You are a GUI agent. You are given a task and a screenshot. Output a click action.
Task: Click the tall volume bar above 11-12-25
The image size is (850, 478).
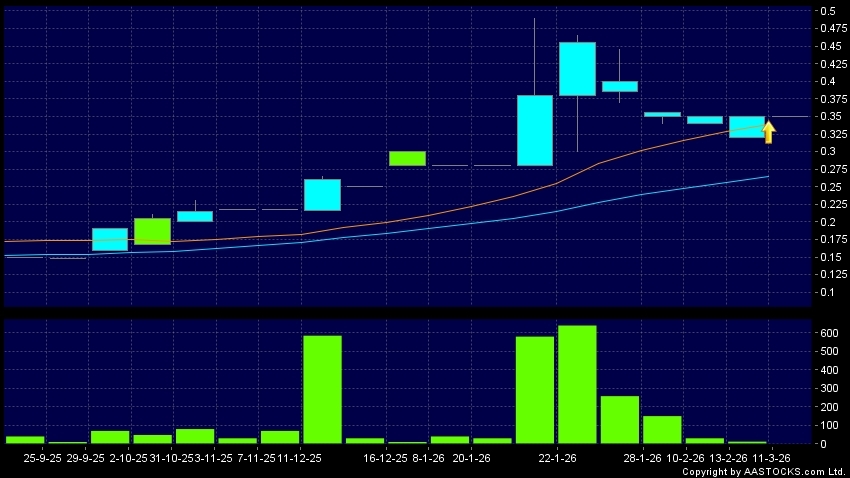(x=322, y=389)
